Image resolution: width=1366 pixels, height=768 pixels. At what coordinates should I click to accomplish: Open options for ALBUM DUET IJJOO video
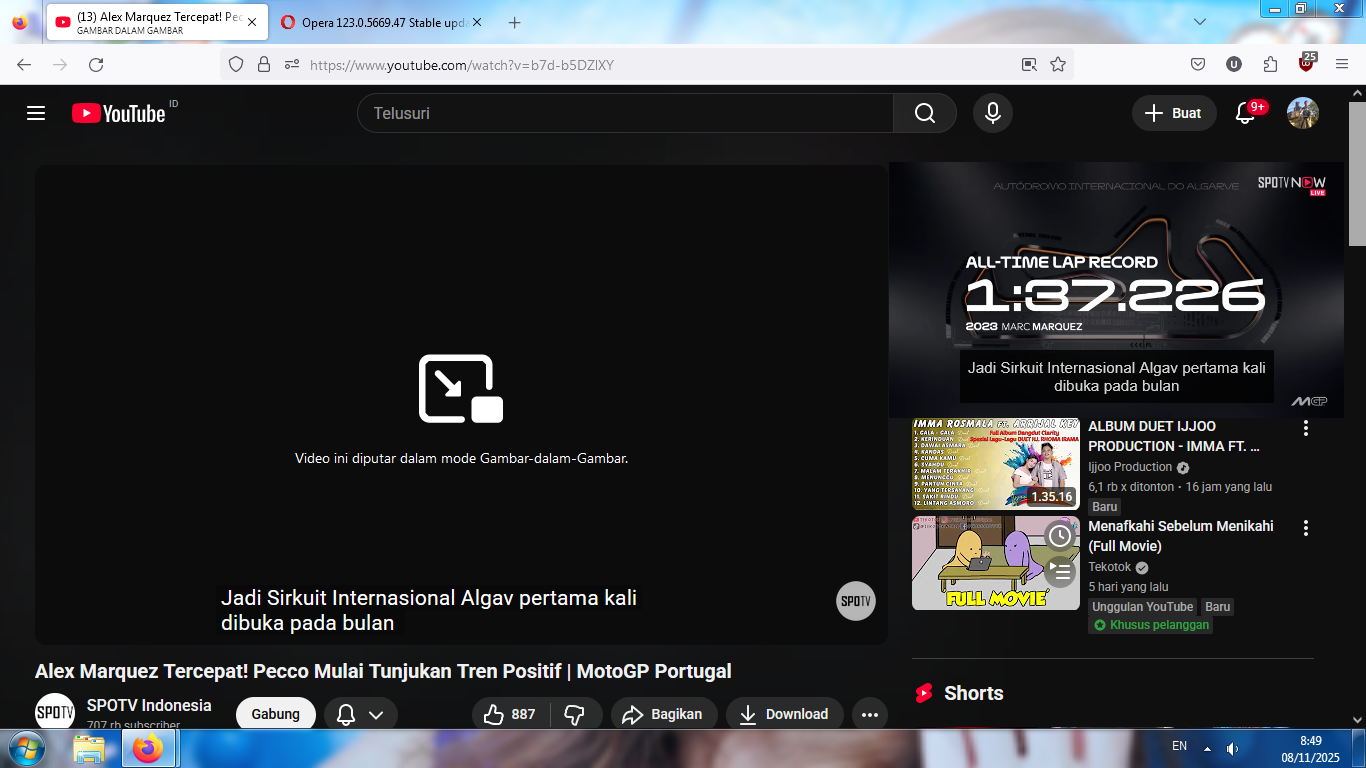1305,428
